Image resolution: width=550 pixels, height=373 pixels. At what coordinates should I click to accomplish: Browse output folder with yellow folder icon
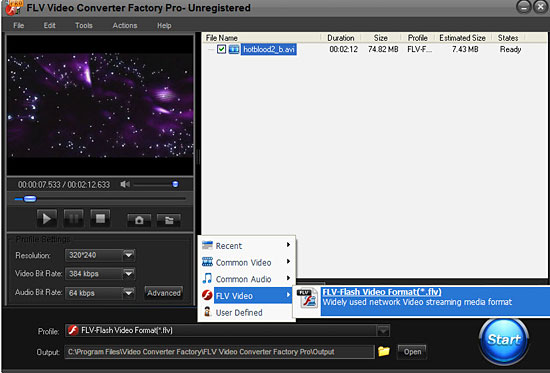pos(384,351)
